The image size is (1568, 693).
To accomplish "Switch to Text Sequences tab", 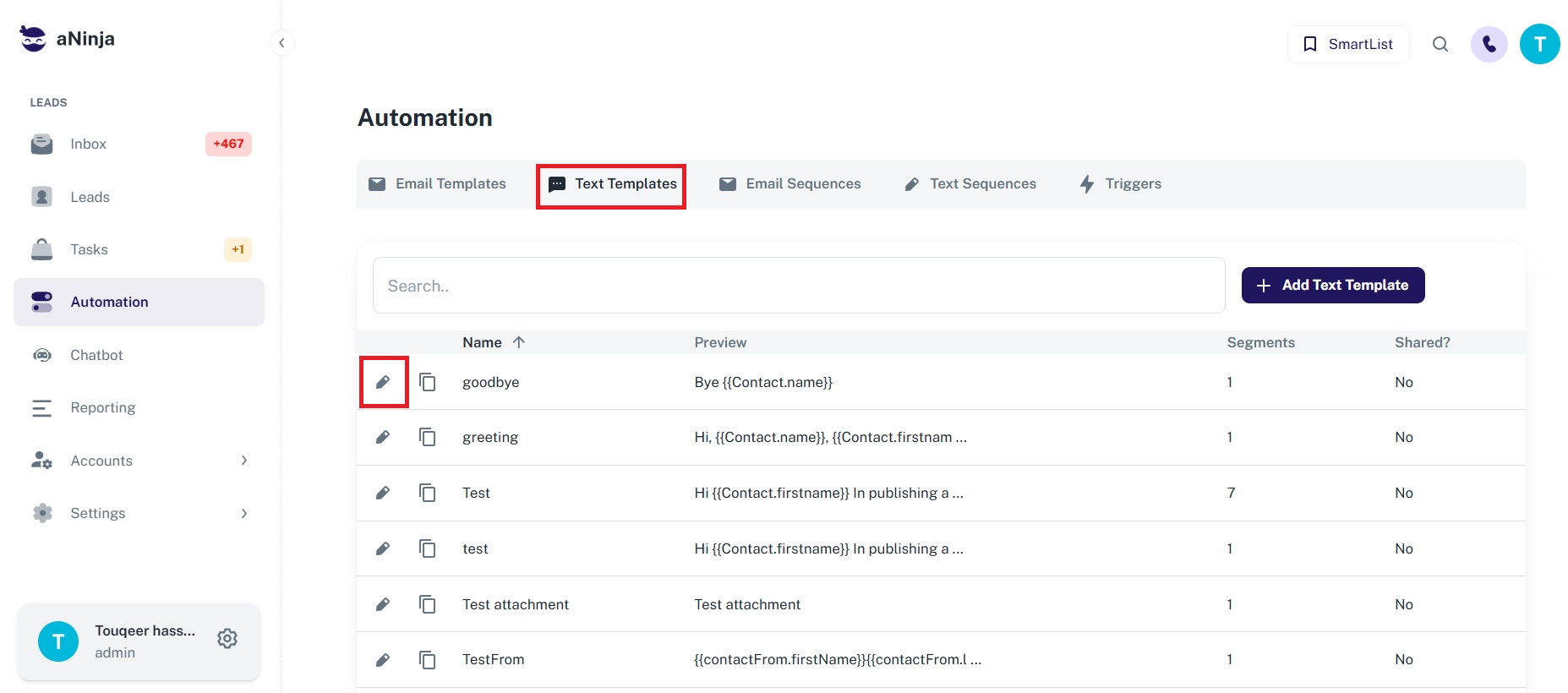I will (970, 184).
